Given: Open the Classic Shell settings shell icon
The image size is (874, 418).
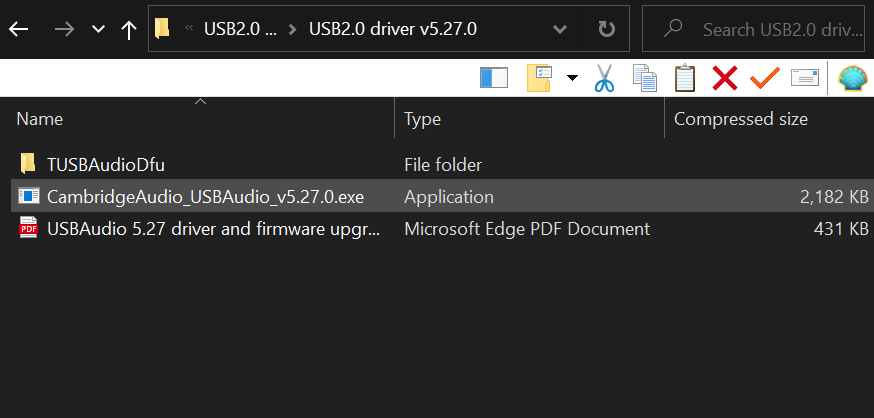Looking at the screenshot, I should tap(853, 79).
